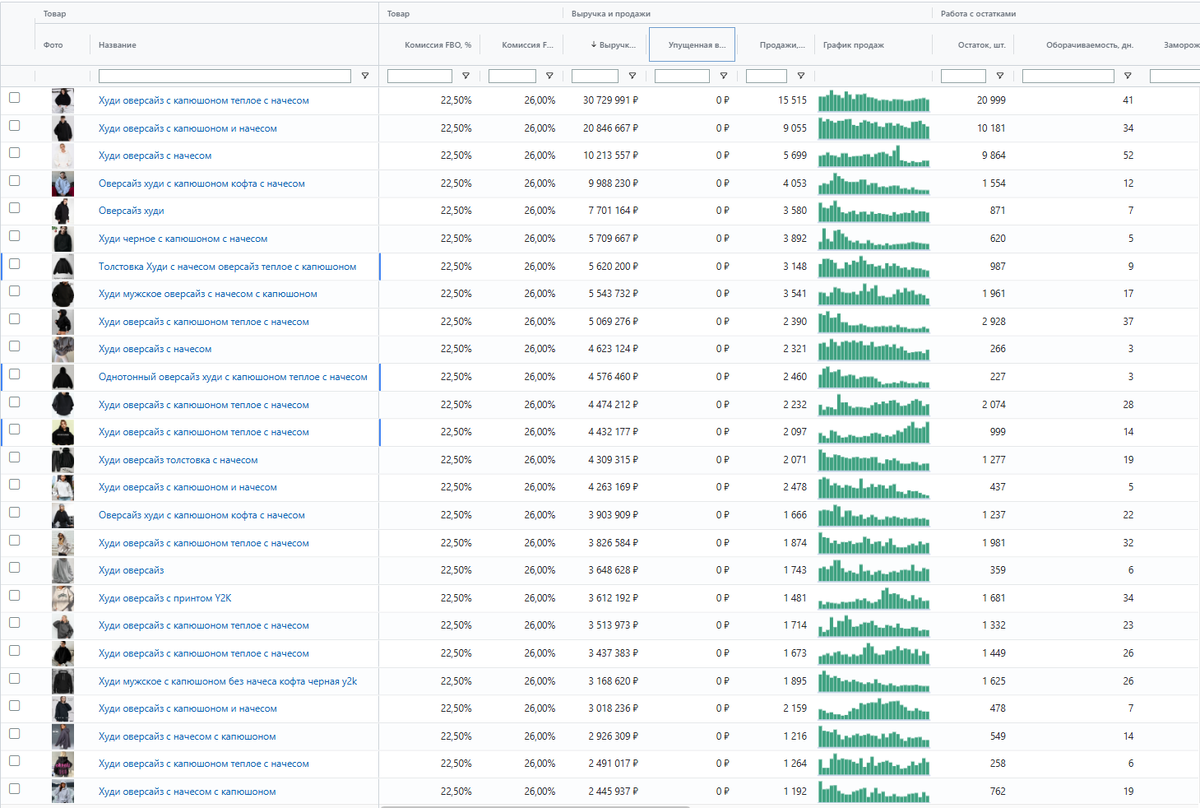Focus the Остаток, шт. filter field
Screen dimensions: 1200x808
pos(964,76)
